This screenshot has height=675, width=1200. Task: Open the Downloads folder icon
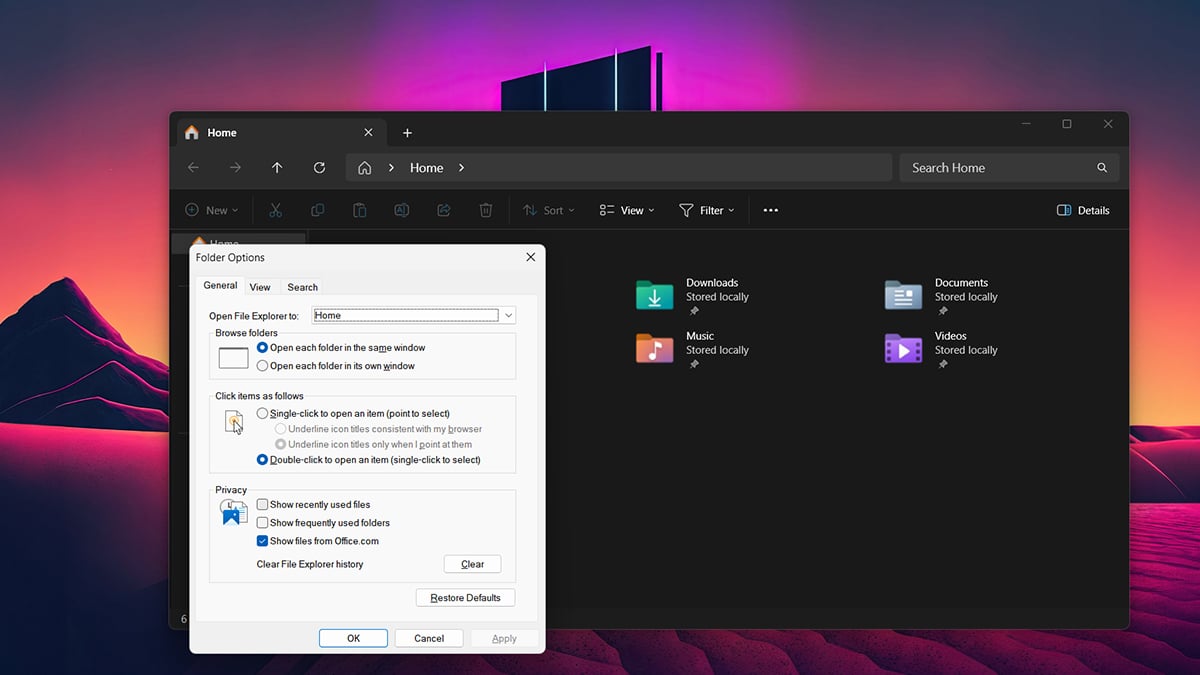(x=655, y=296)
